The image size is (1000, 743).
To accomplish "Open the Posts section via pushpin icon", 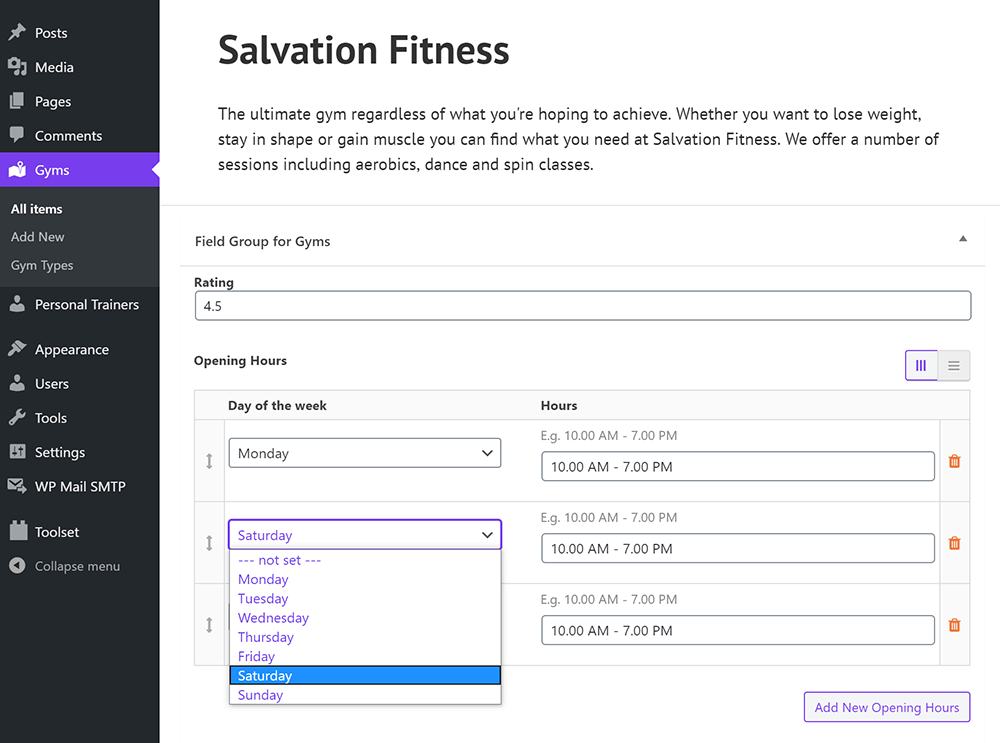I will point(15,32).
